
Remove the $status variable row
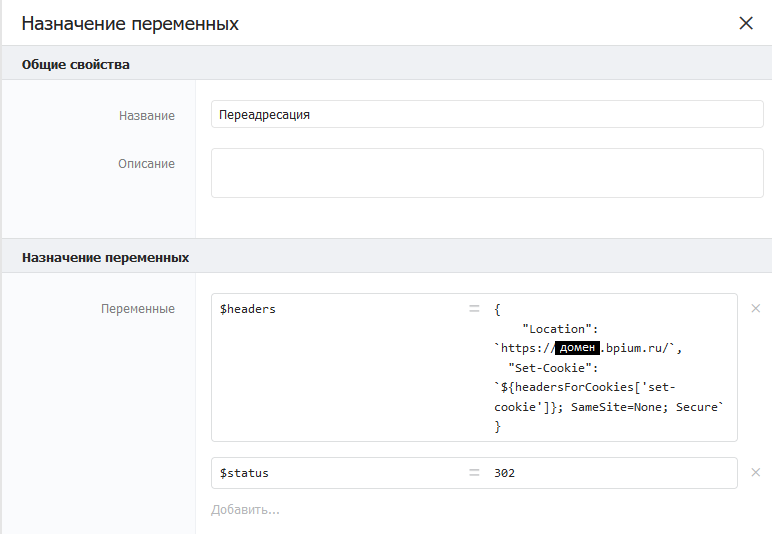point(755,472)
